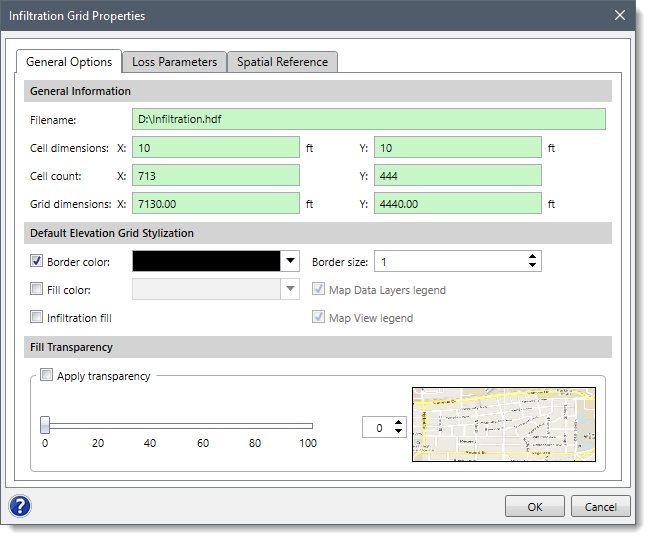Viewport: 648px width, 536px height.
Task: Click the 40 label on the slider scale
Action: point(150,443)
